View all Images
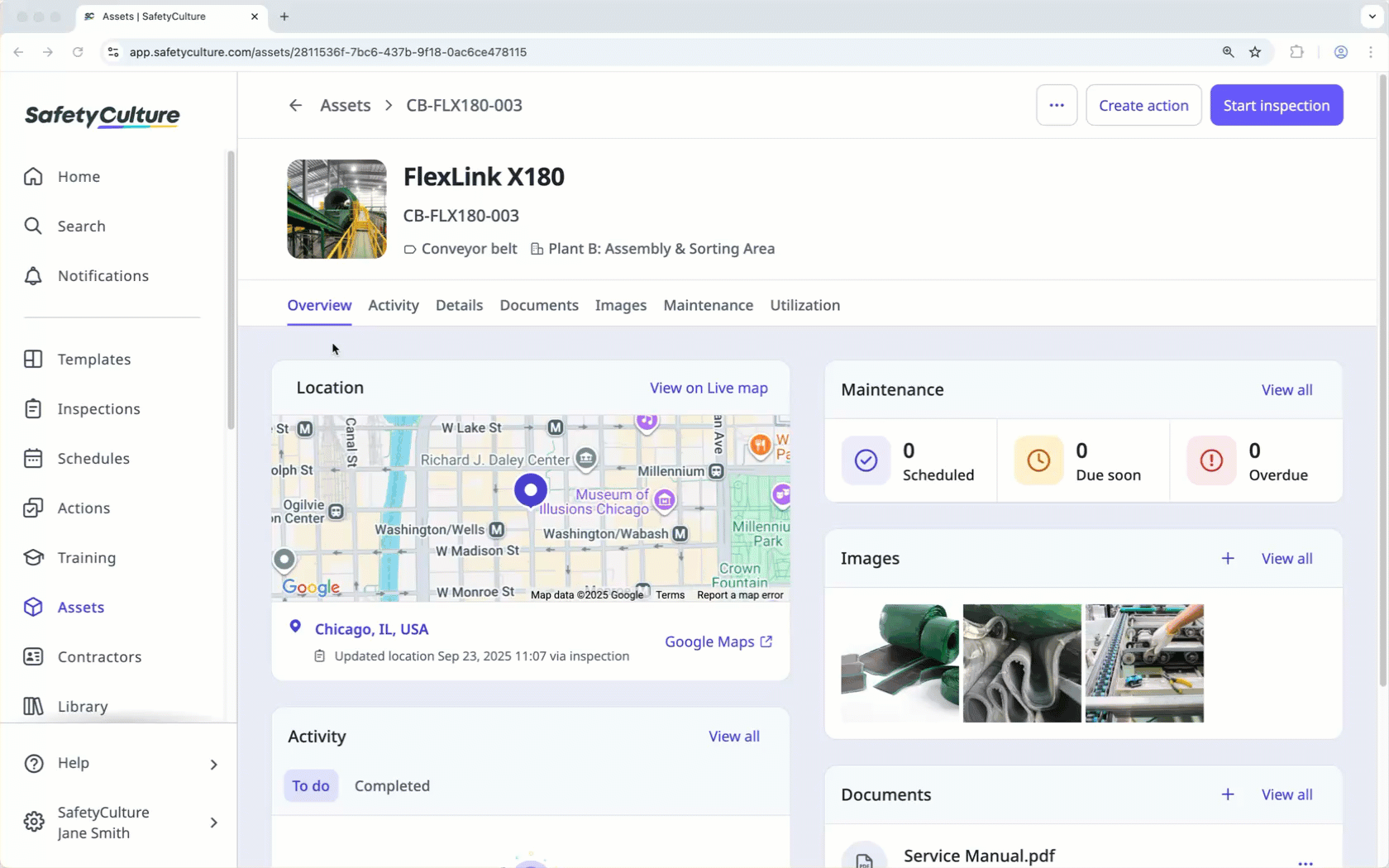The width and height of the screenshot is (1389, 868). [x=1286, y=558]
